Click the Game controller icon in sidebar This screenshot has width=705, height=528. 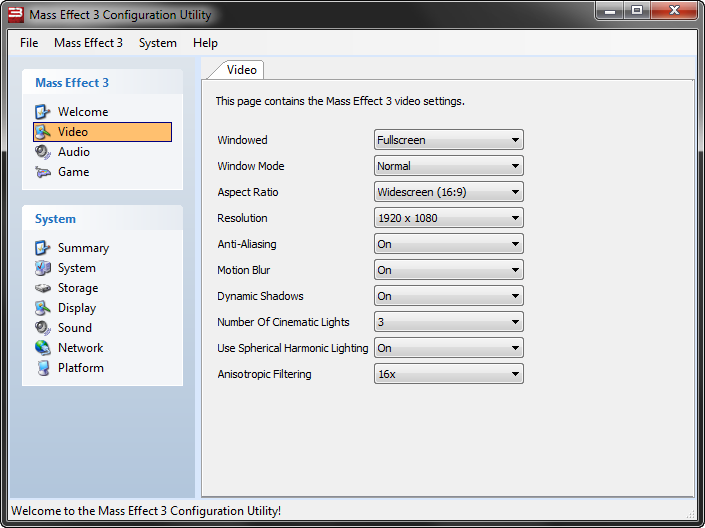pyautogui.click(x=43, y=172)
